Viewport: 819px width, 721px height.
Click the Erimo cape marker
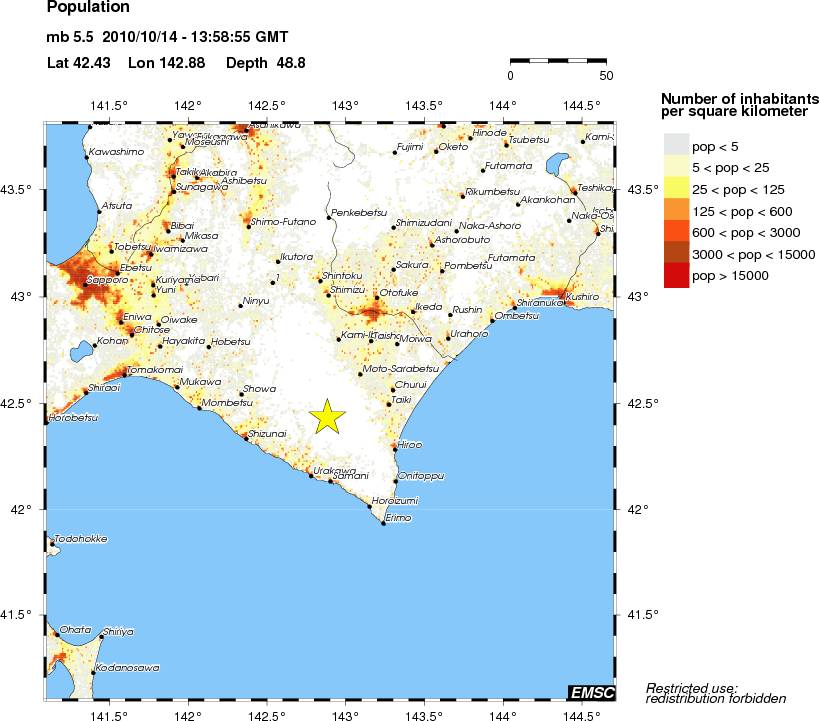coord(383,524)
